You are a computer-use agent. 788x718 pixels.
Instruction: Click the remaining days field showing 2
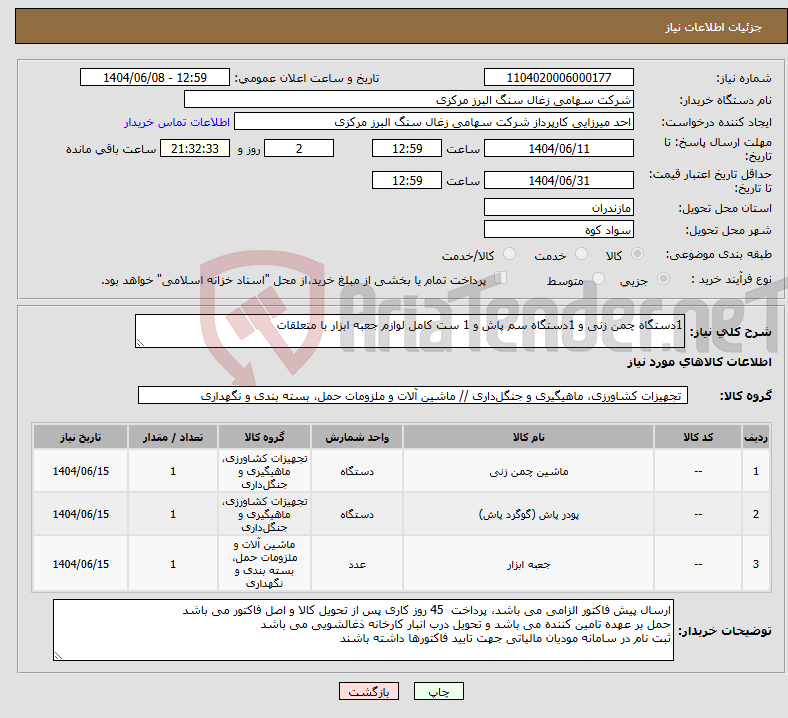(x=299, y=149)
